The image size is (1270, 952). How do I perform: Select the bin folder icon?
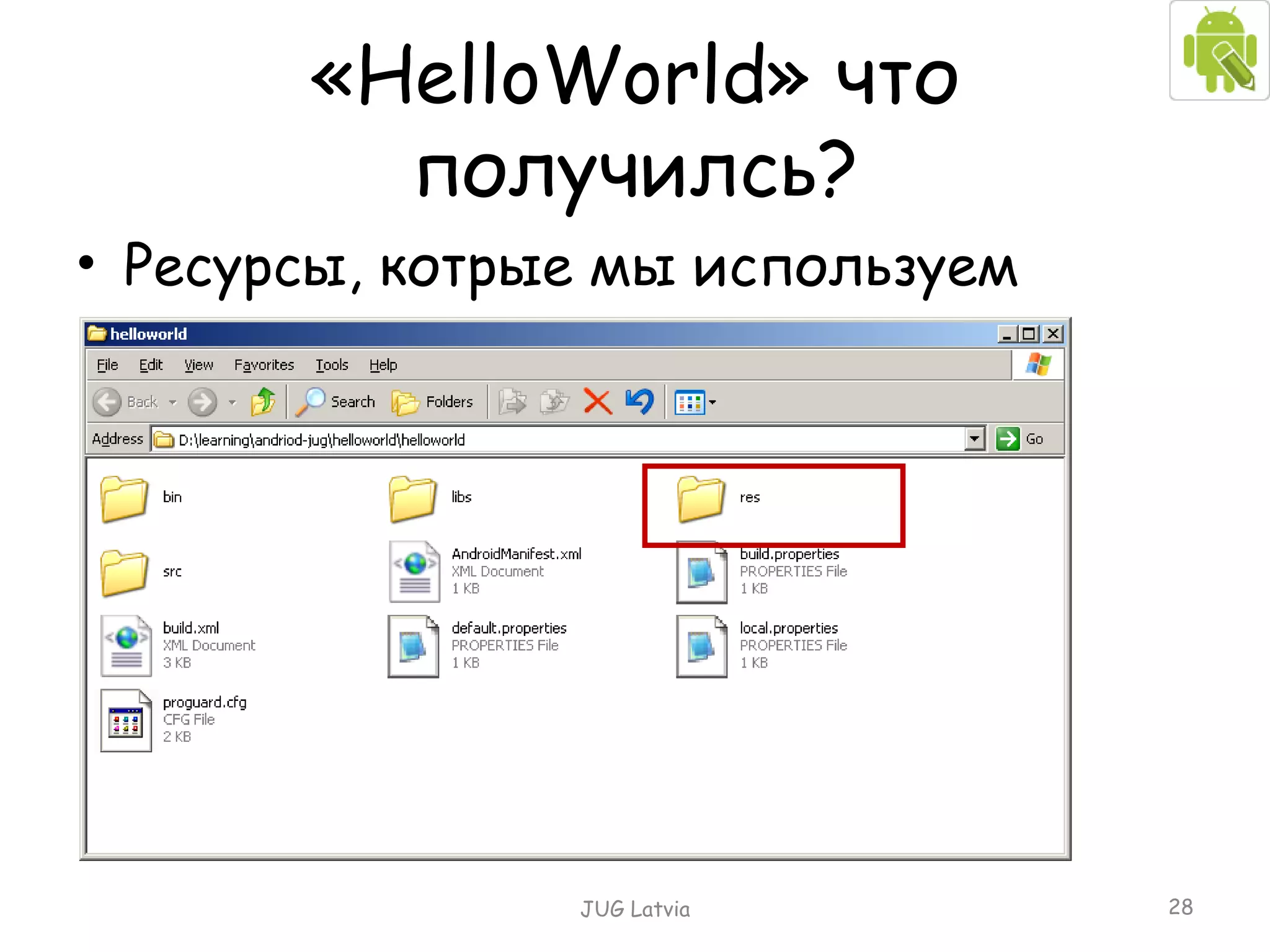click(124, 498)
